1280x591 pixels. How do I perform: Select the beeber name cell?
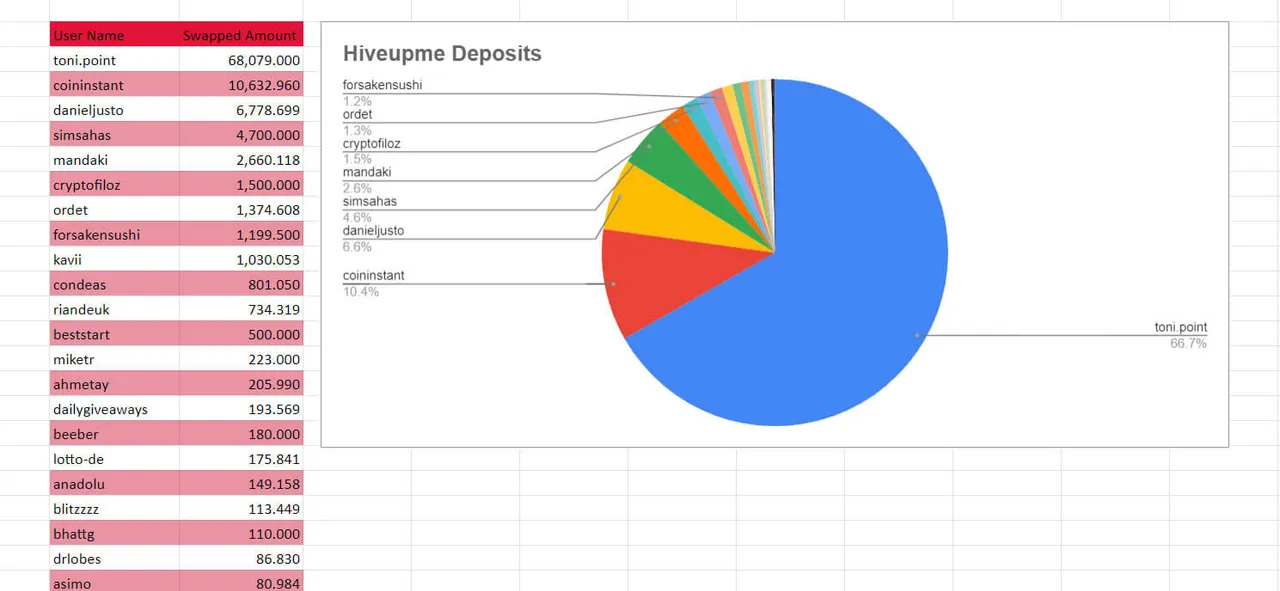(115, 434)
